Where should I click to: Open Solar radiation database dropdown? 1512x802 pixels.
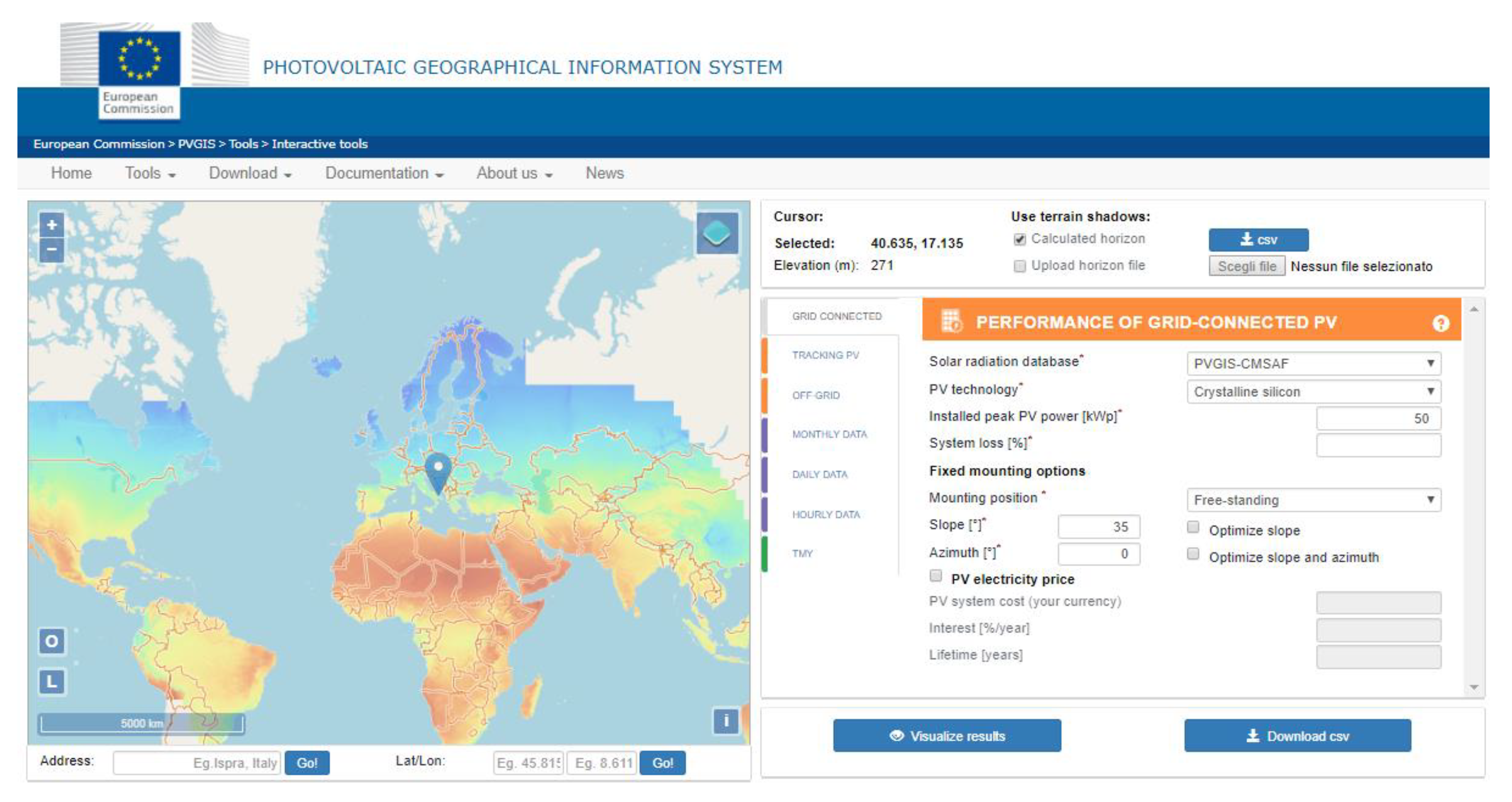[x=1314, y=363]
